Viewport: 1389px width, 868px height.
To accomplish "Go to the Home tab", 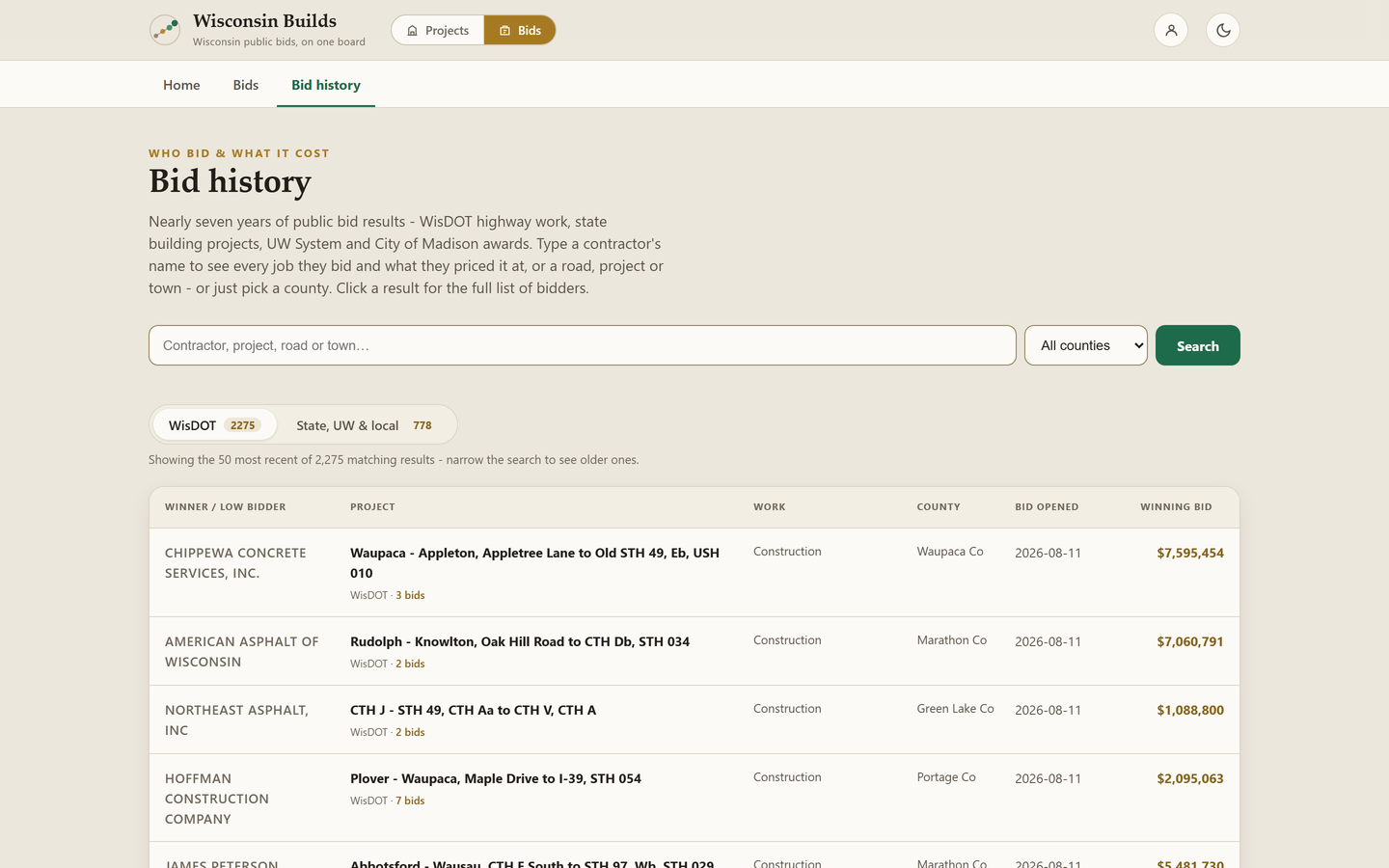I will coord(181,85).
